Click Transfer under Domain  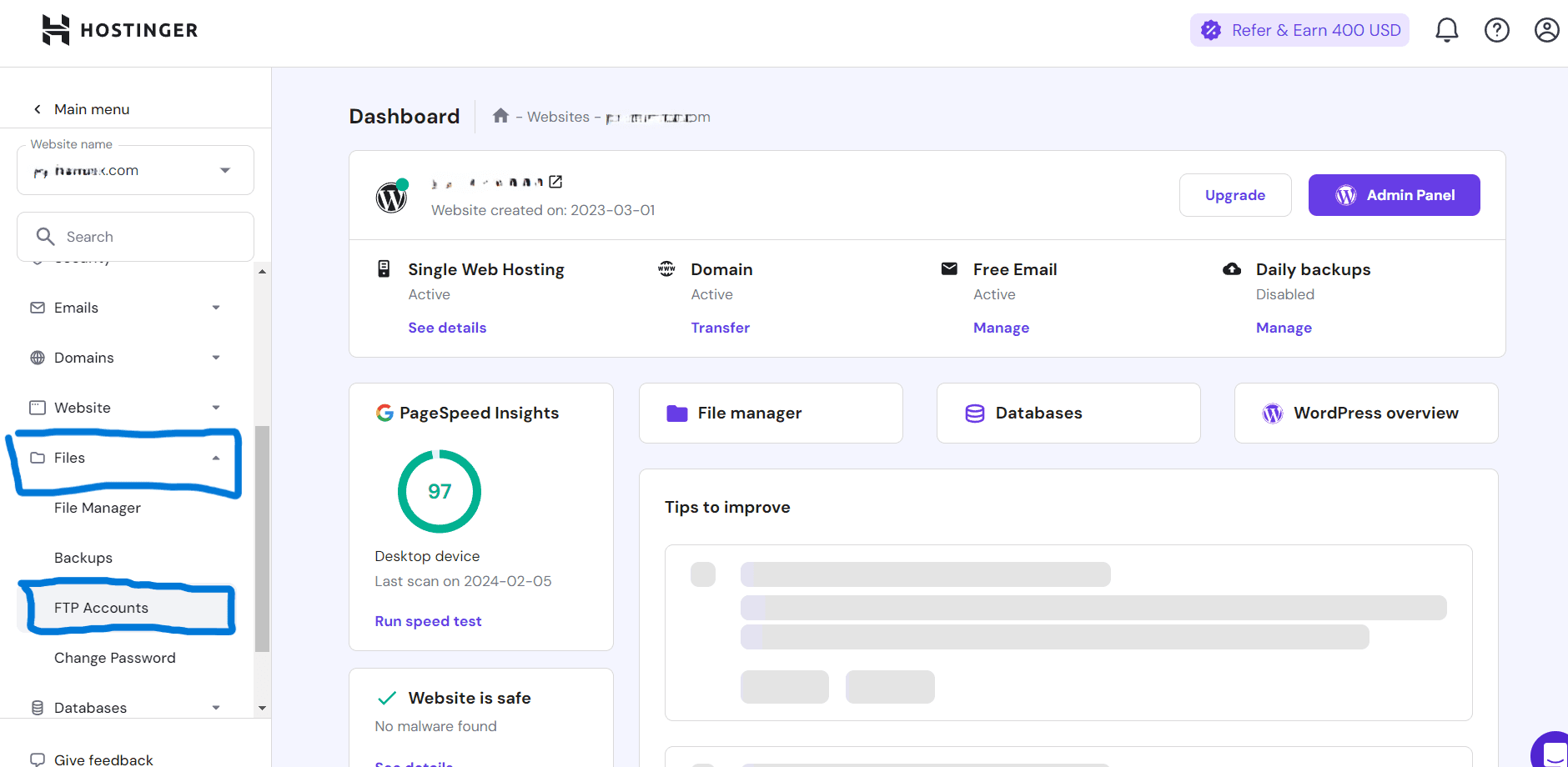[721, 328]
